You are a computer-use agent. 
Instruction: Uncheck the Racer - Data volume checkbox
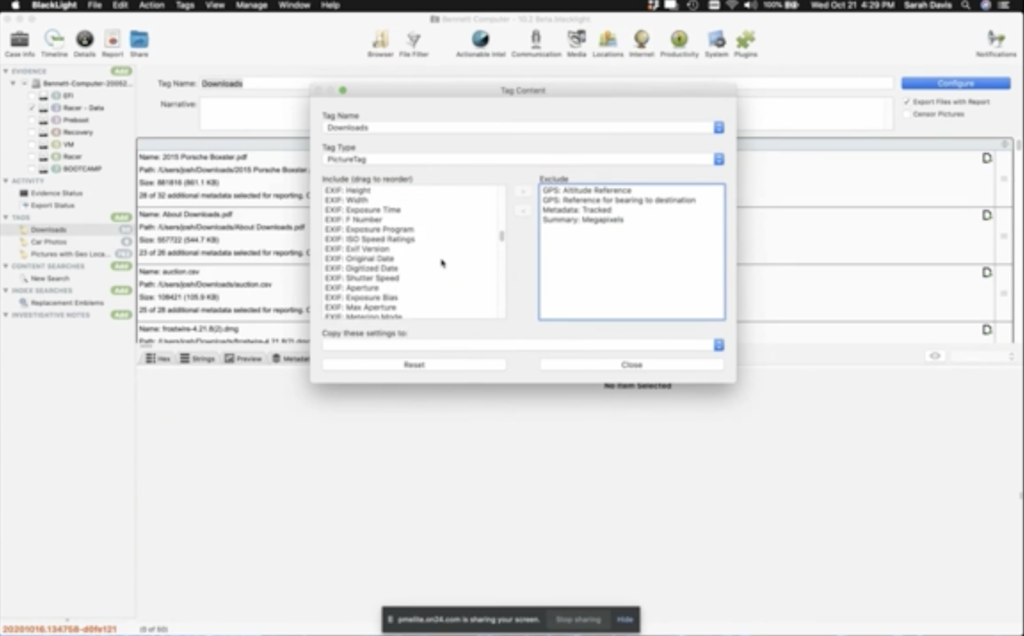pos(31,108)
